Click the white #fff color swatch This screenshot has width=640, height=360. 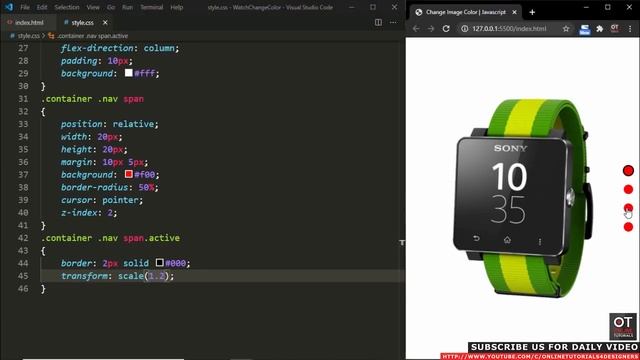(x=129, y=73)
